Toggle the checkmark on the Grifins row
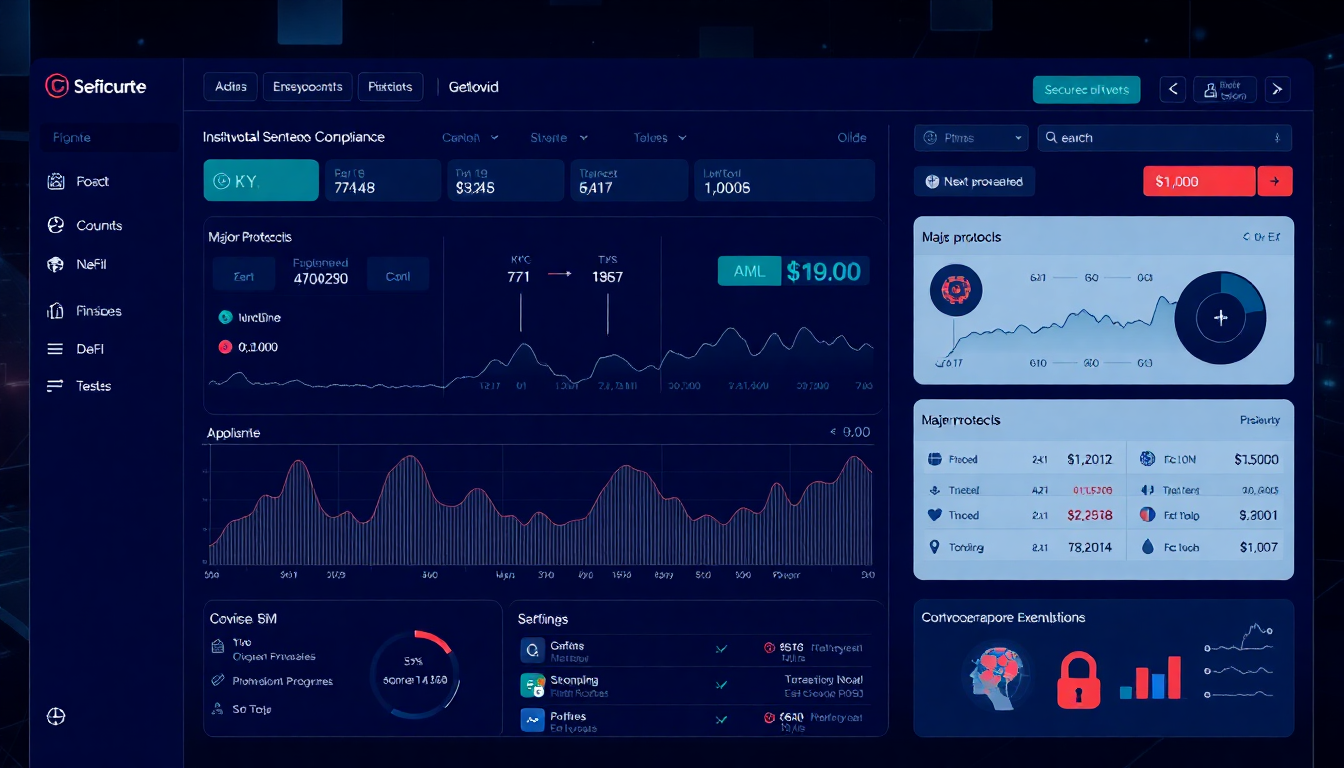 click(720, 649)
